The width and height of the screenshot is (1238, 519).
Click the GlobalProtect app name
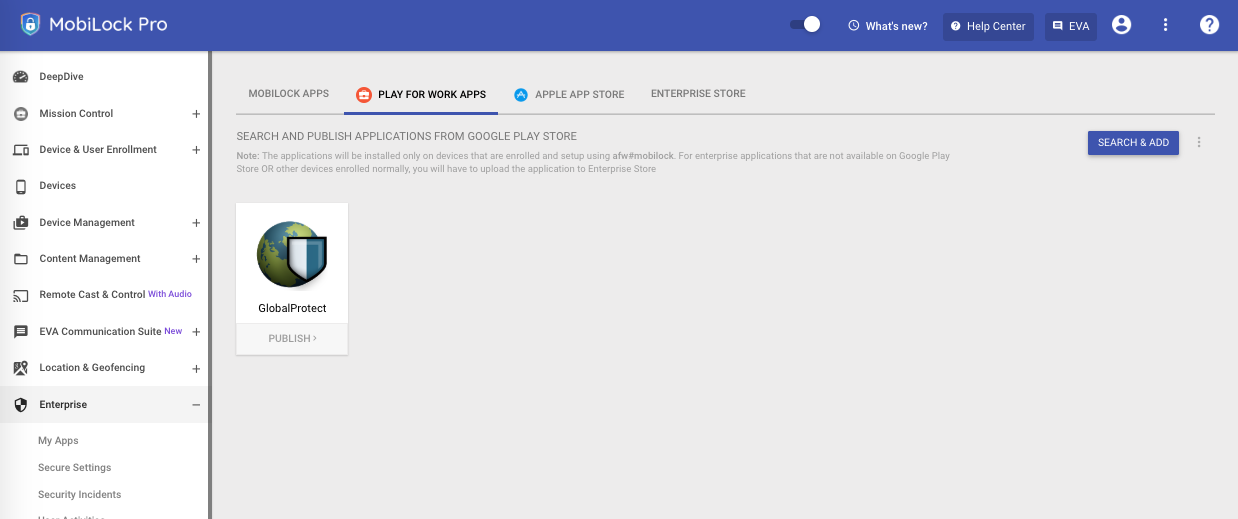click(292, 308)
